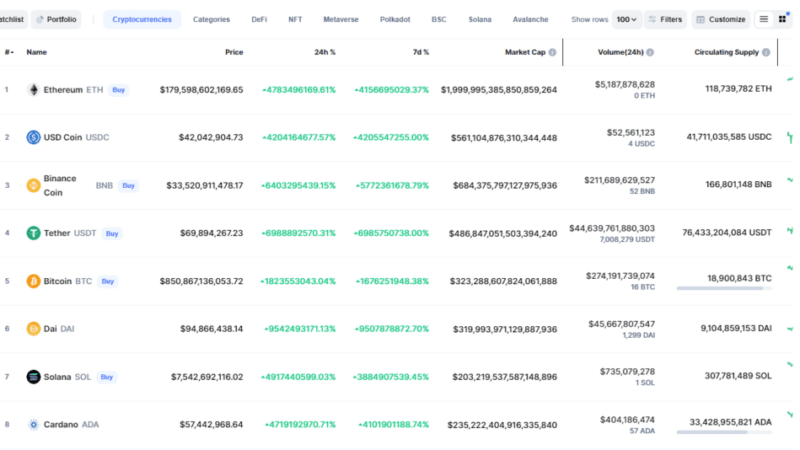Click USD Coin volume $52,561,123
Image resolution: width=800 pixels, height=450 pixels.
click(x=631, y=133)
